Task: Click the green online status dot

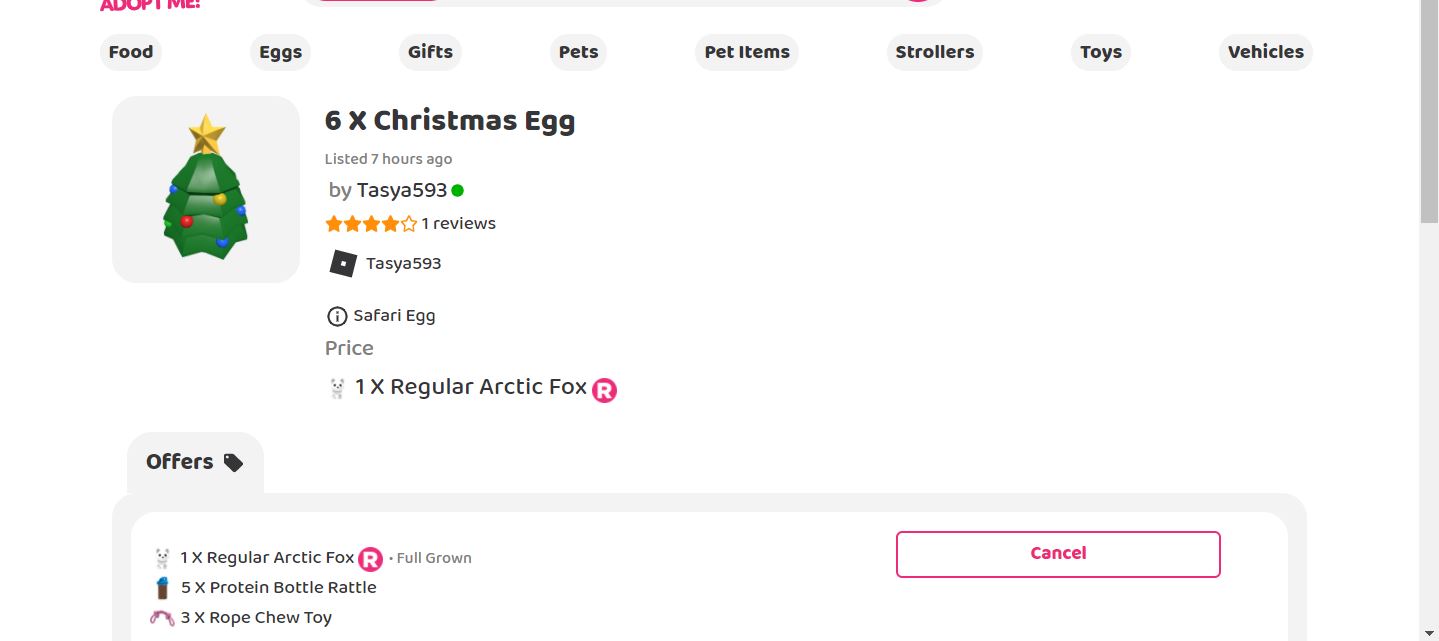Action: coord(457,190)
